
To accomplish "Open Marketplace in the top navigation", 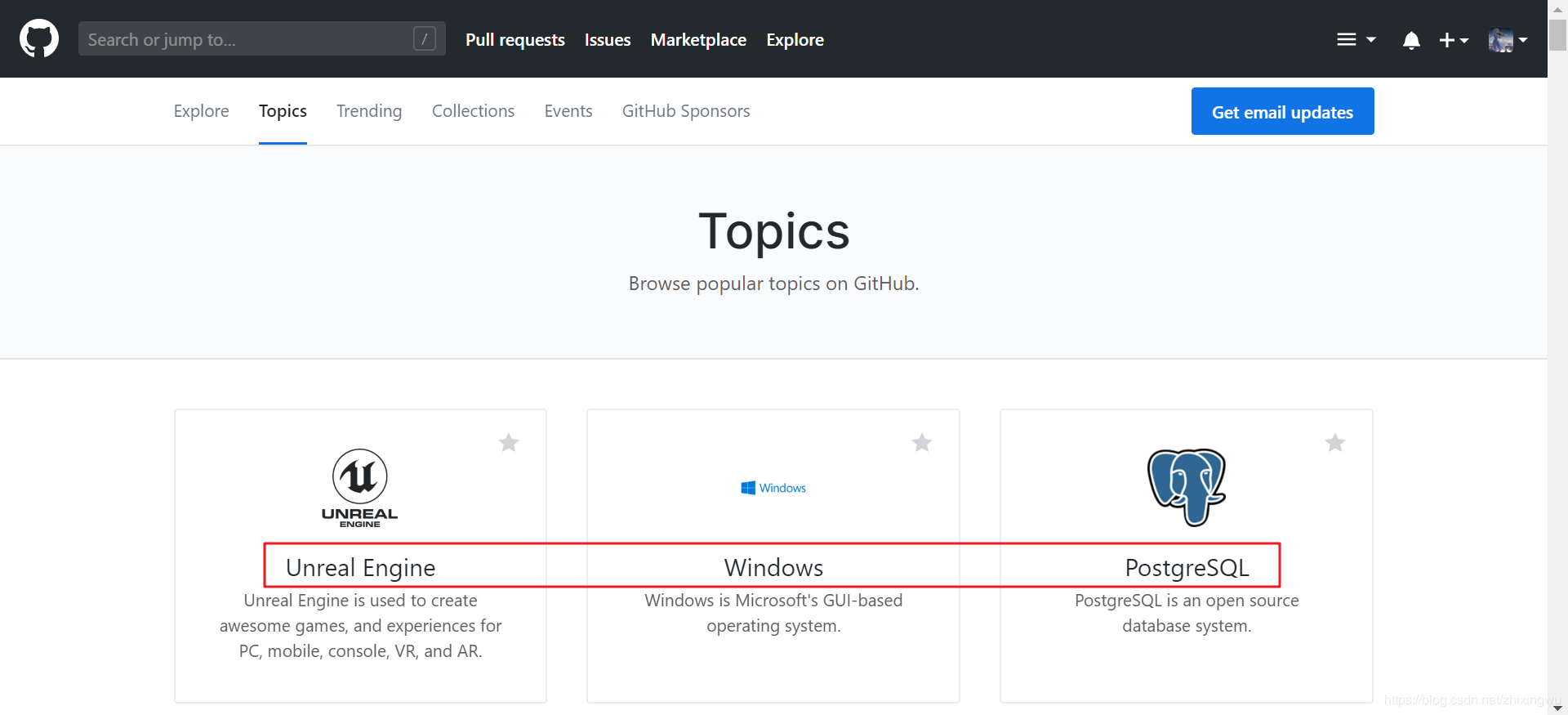I will [x=698, y=39].
